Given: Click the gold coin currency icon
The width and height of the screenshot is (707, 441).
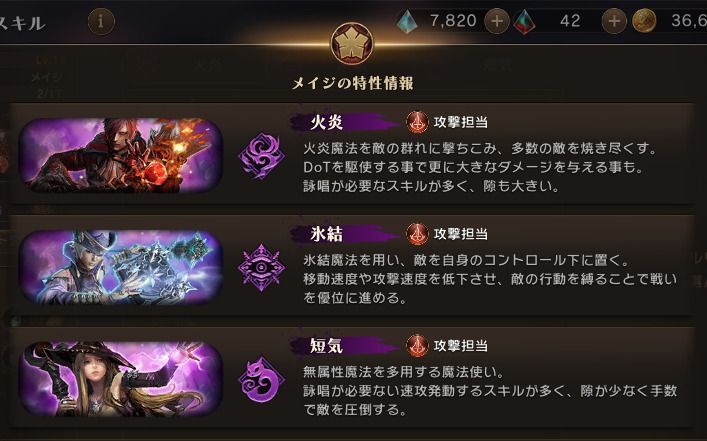Looking at the screenshot, I should (x=644, y=21).
